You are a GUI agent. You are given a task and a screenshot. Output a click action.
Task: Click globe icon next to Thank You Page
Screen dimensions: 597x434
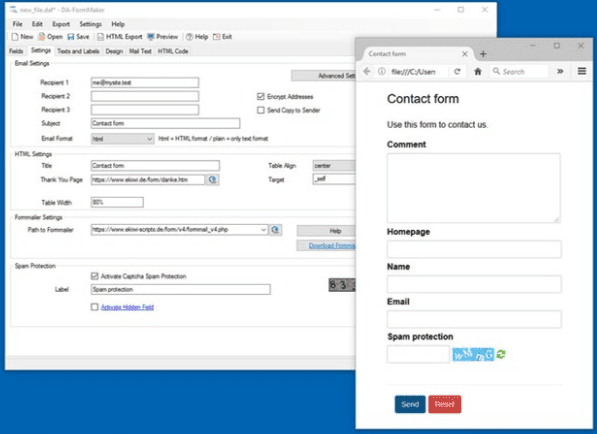coord(212,180)
